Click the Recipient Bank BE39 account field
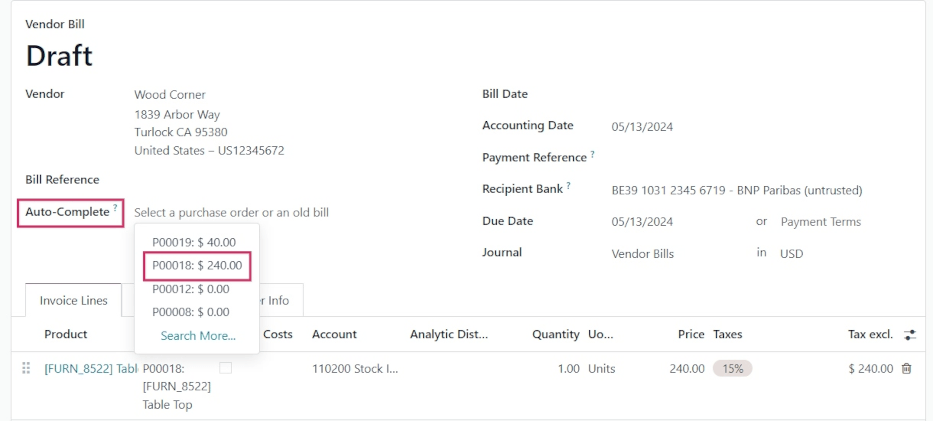Viewport: 933px width, 421px height. 736,190
